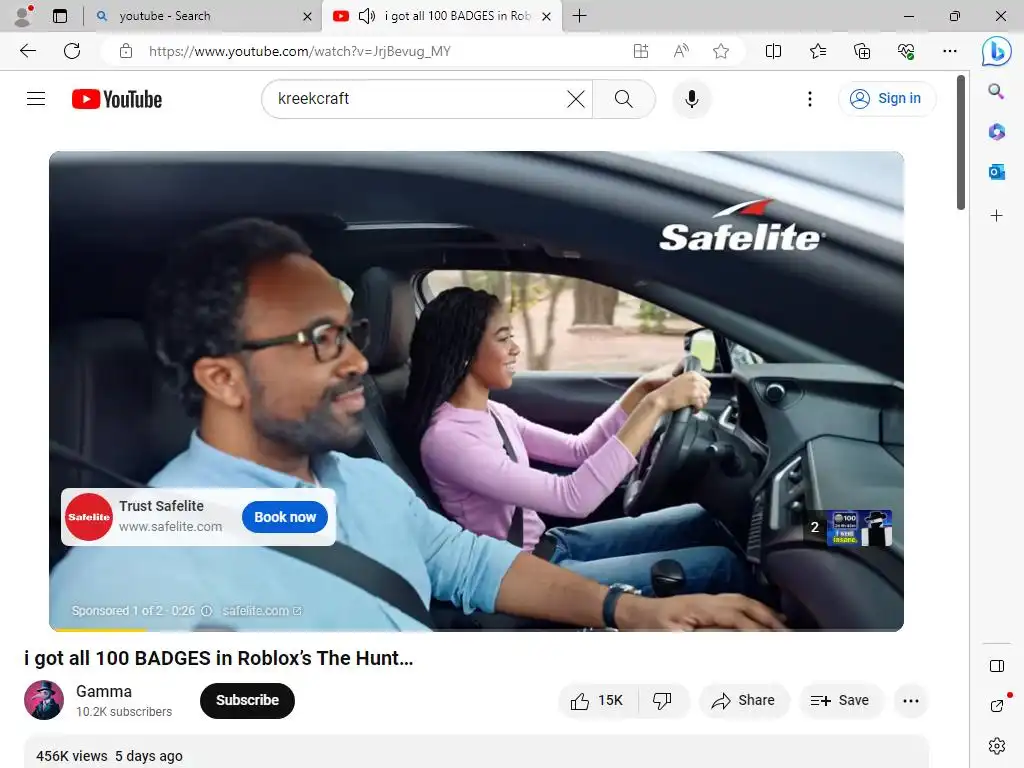The width and height of the screenshot is (1024, 768).
Task: Go to YouTube home via logo
Action: pos(117,99)
